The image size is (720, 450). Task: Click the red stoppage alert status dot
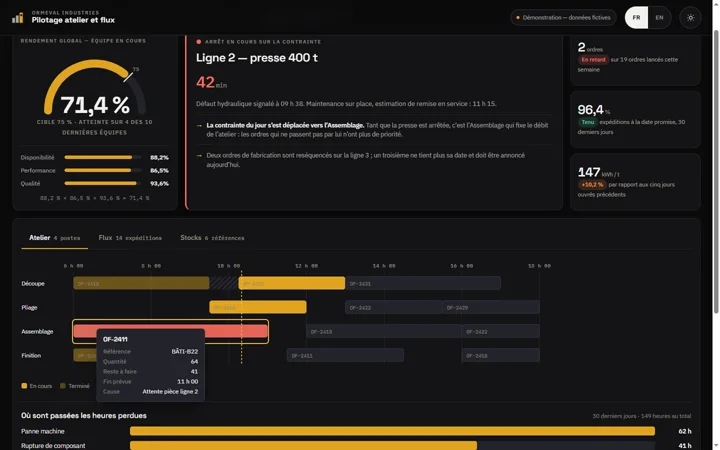click(x=198, y=42)
